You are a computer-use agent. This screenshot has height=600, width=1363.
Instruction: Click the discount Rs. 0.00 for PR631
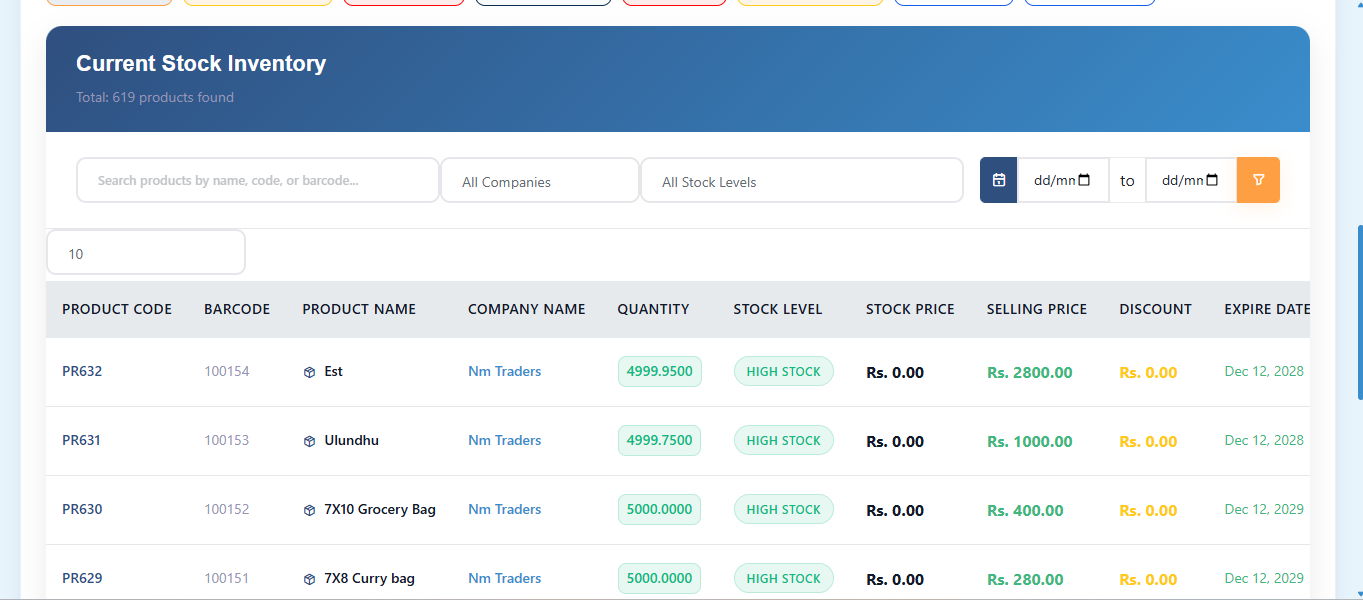coord(1148,441)
